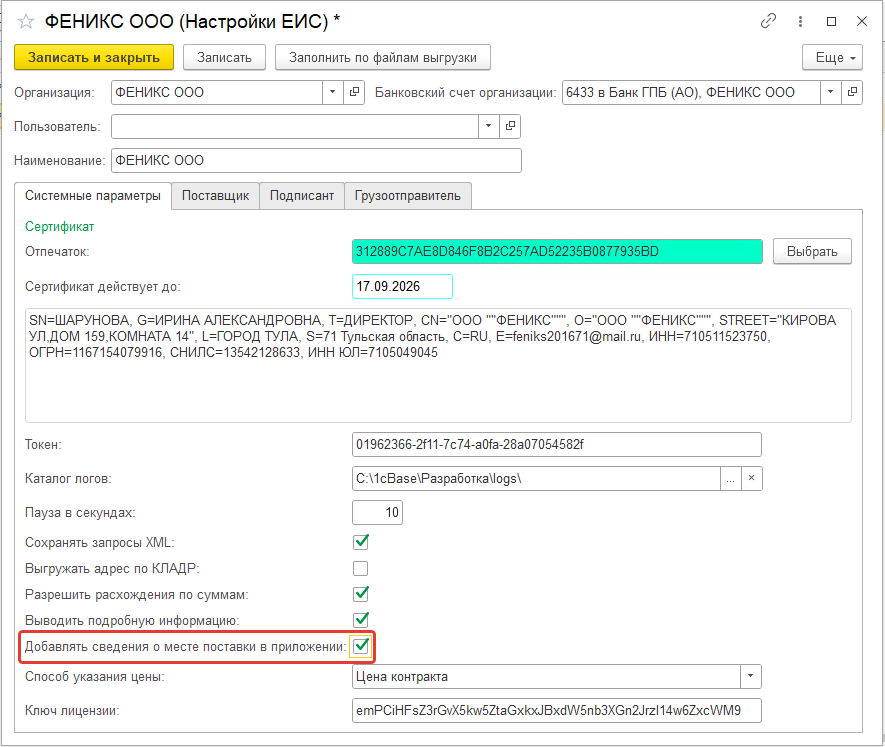
Task: Browse for Каталог логов with the ellipsis button
Action: click(730, 479)
